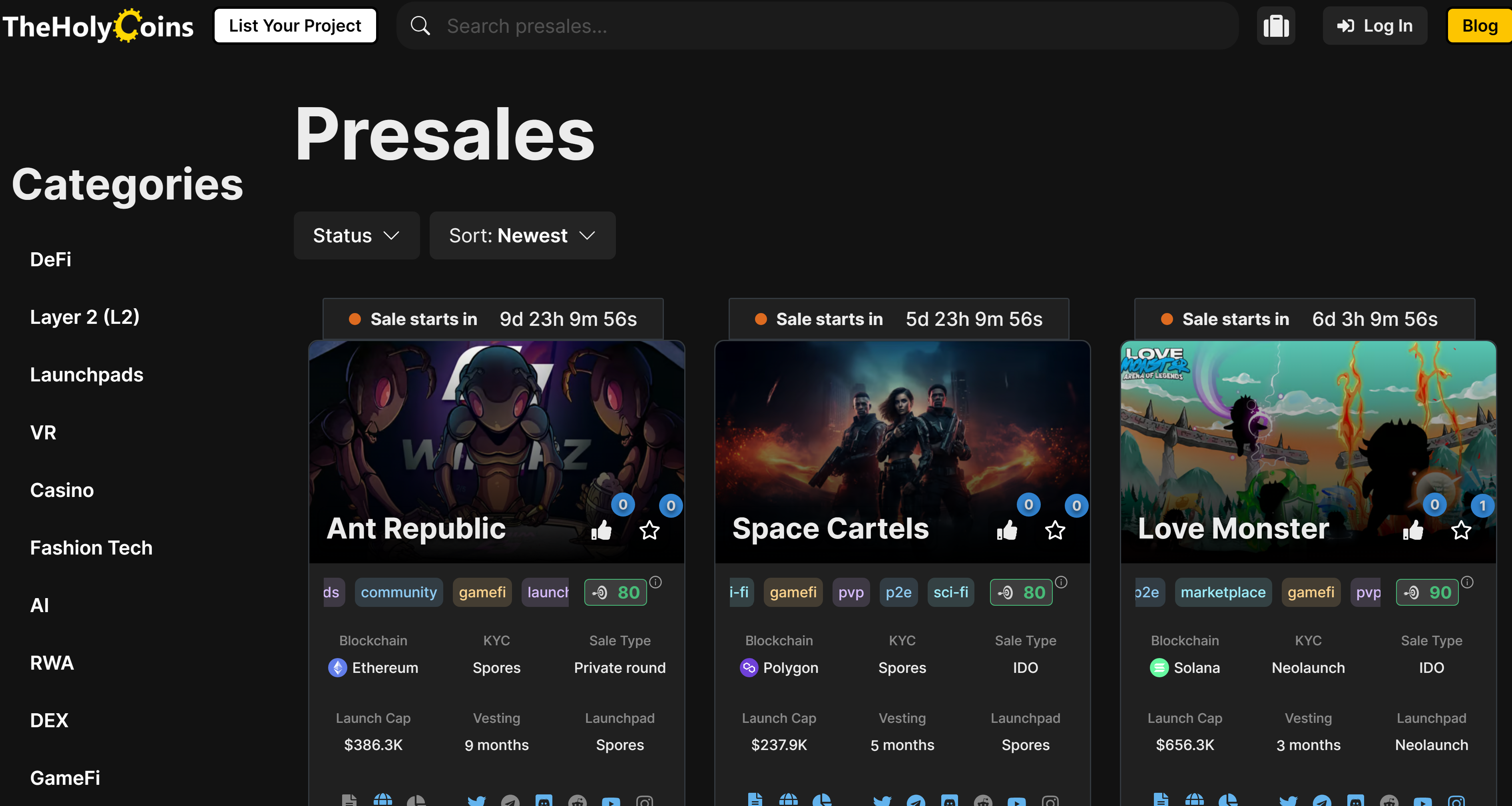Select the AI category

point(39,604)
